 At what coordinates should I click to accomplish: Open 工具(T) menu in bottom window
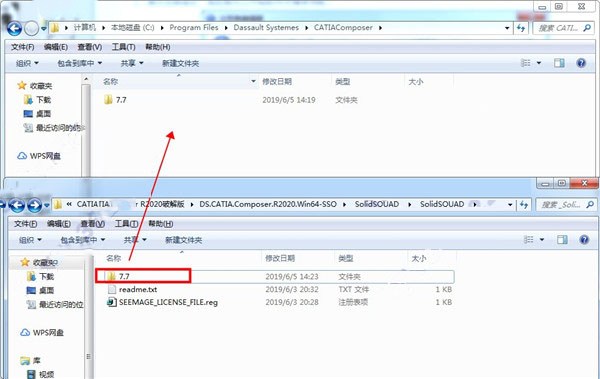point(126,224)
